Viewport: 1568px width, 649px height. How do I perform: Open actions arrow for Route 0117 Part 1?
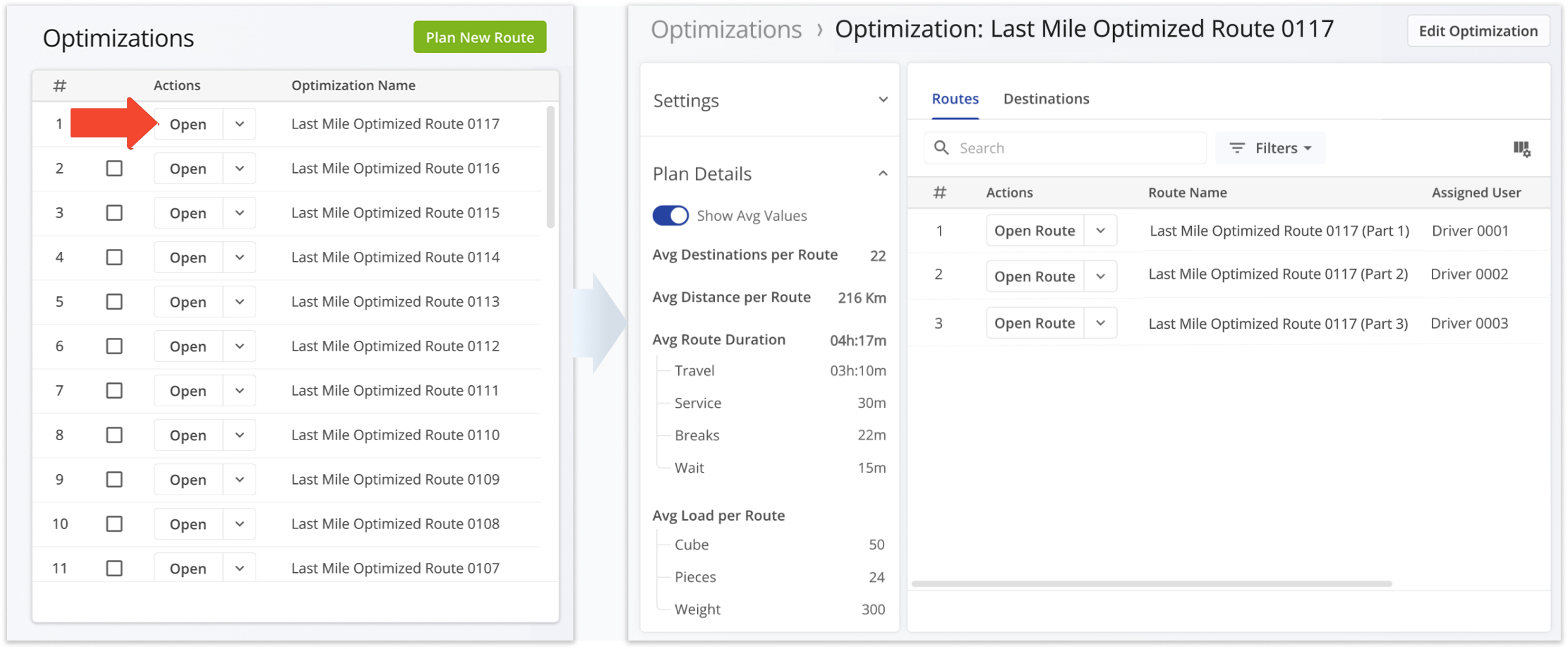coord(1100,231)
